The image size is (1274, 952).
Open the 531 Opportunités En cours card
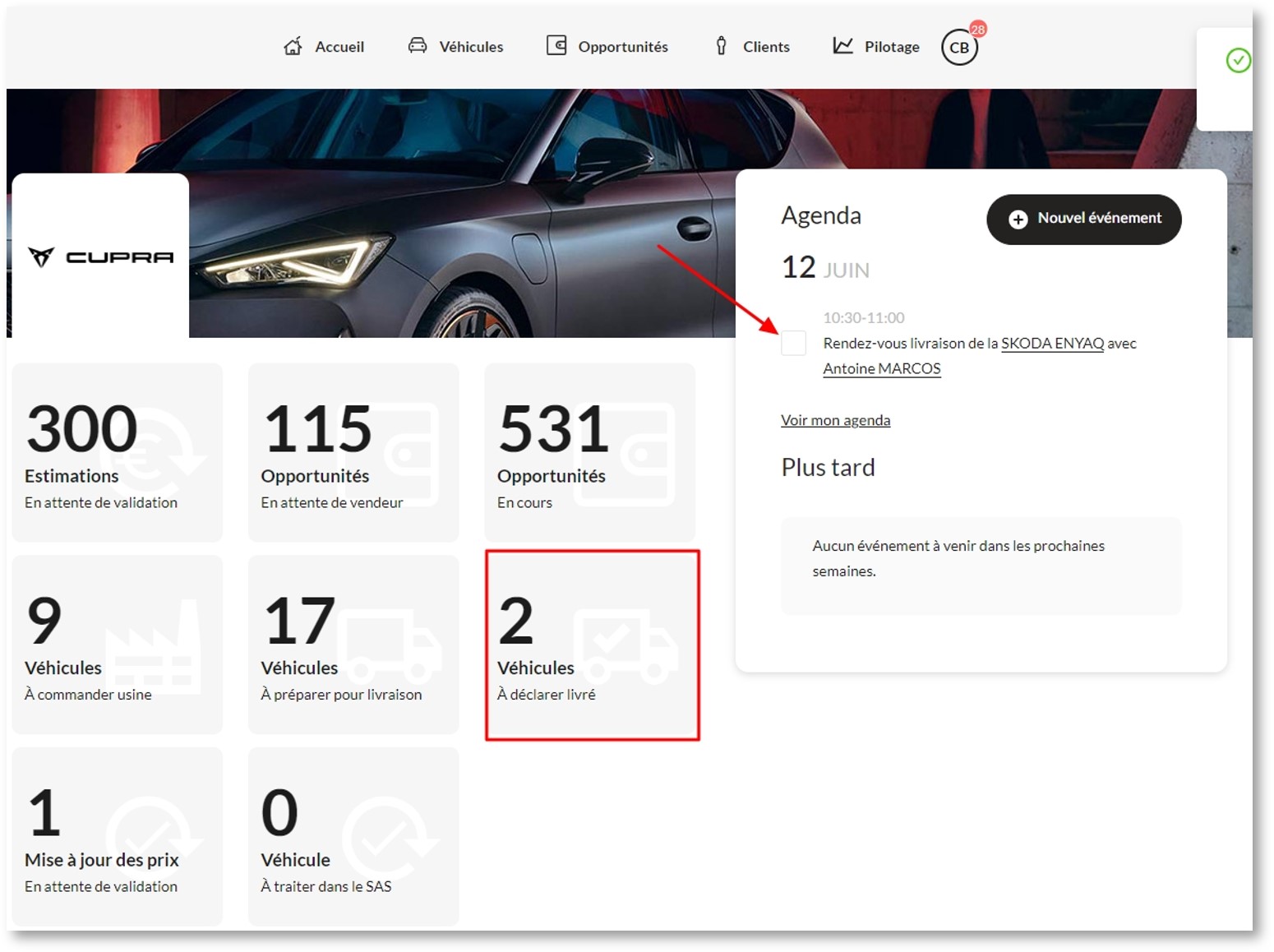(590, 453)
